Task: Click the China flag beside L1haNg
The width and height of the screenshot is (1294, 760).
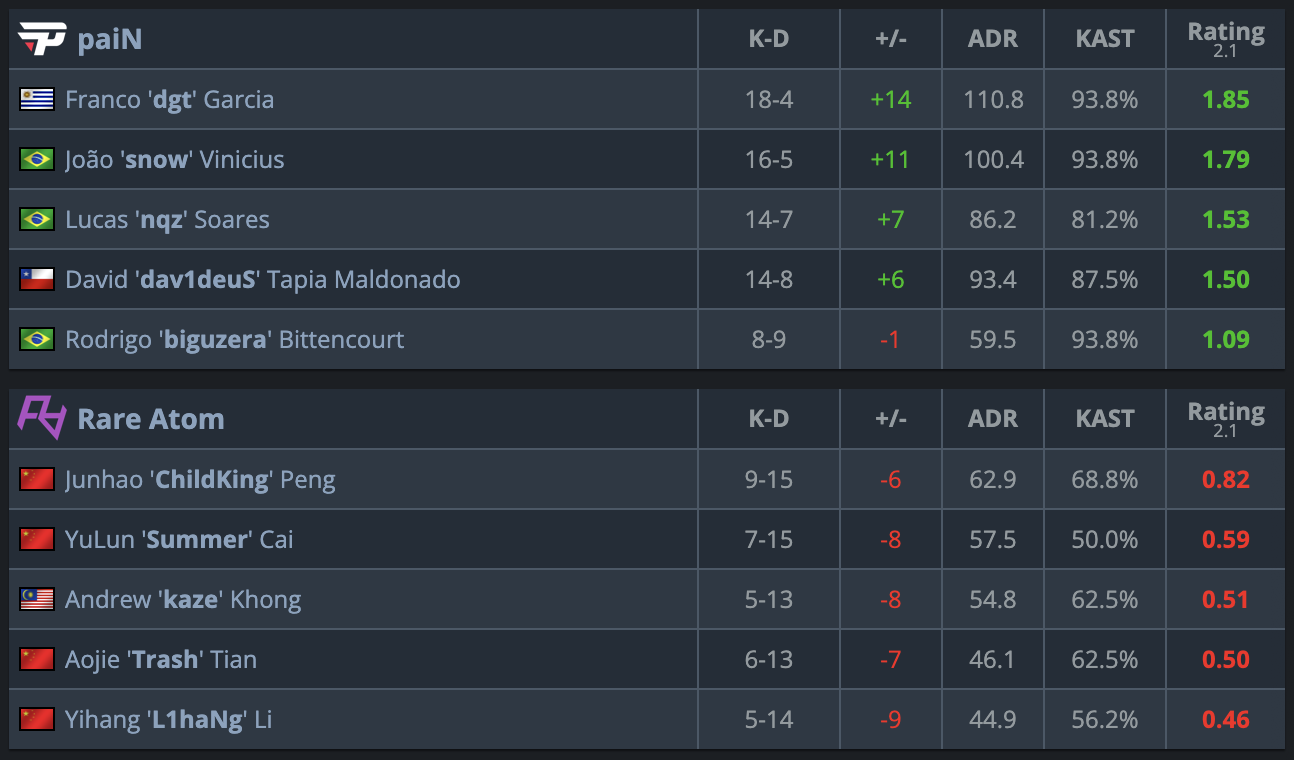Action: tap(37, 719)
